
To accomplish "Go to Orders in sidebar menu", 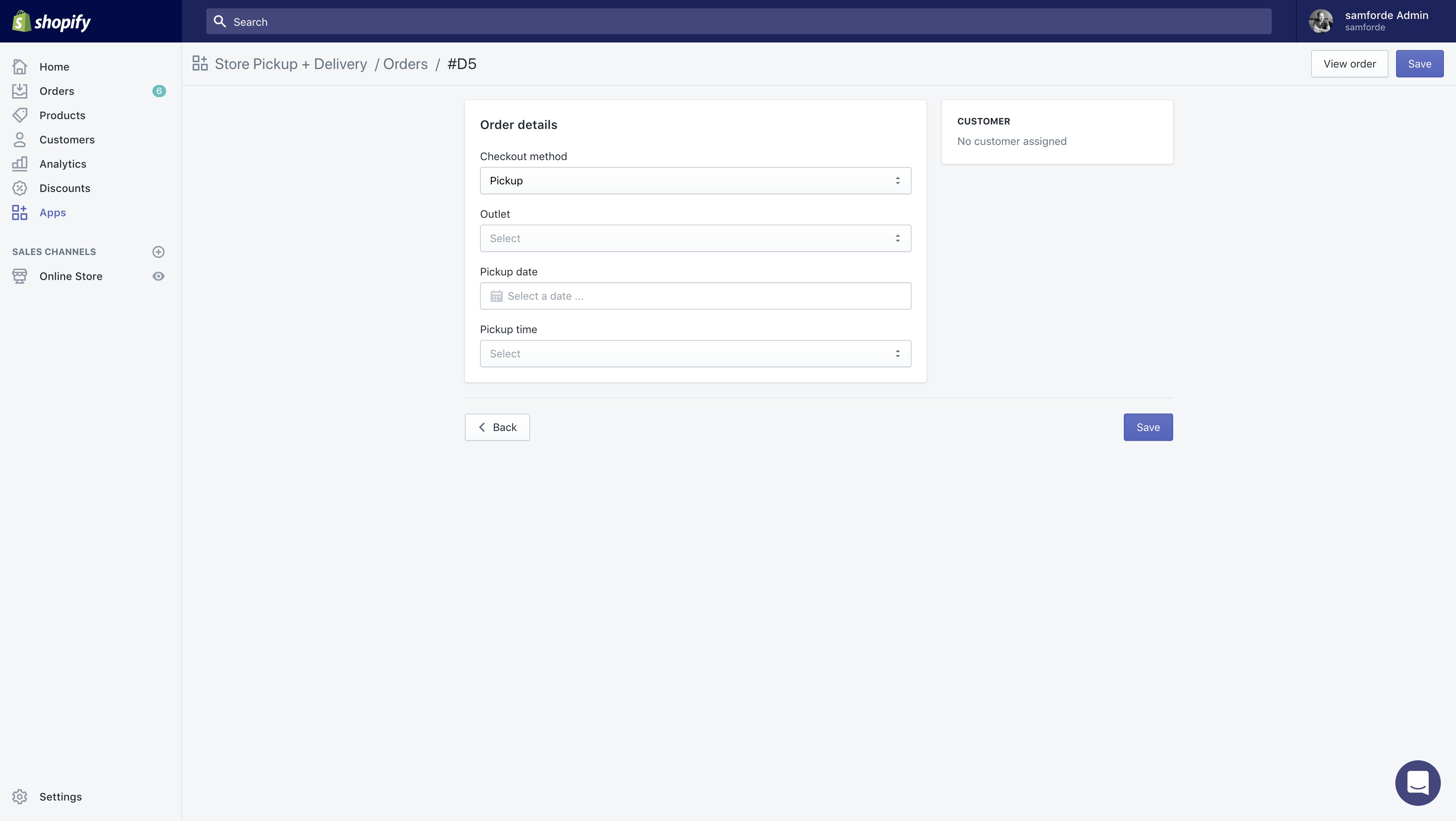I will coord(56,91).
